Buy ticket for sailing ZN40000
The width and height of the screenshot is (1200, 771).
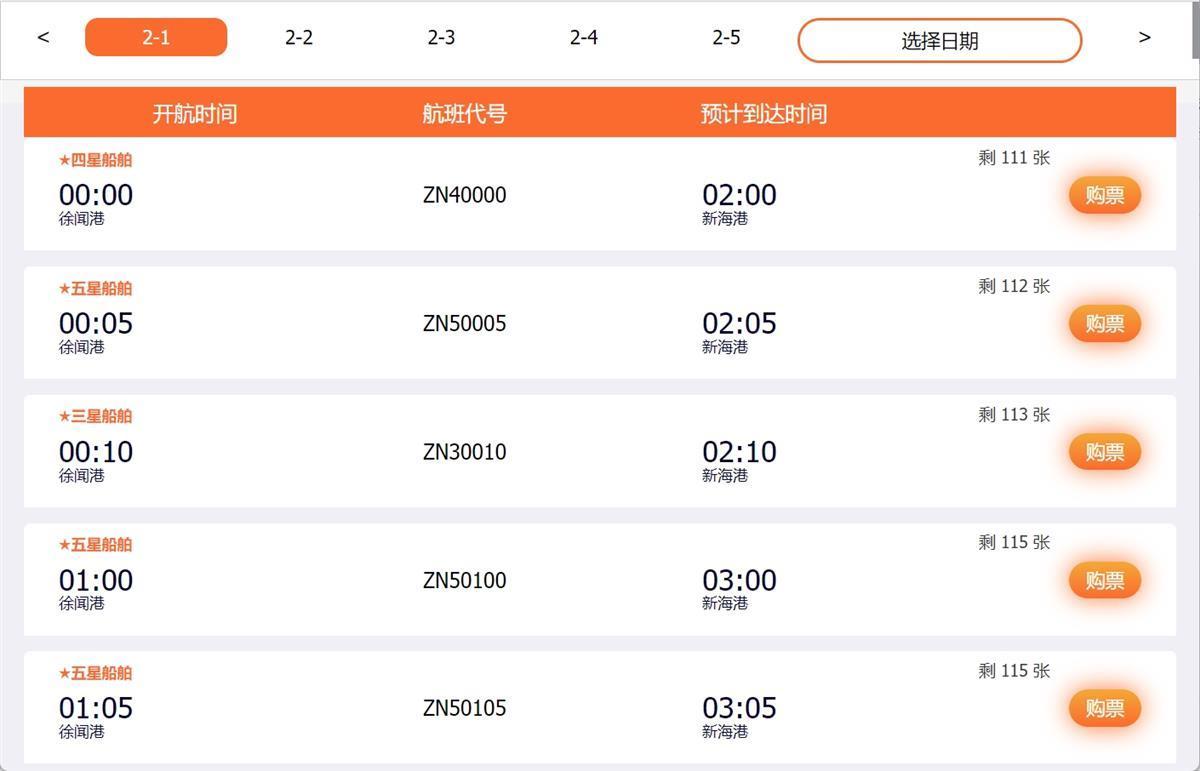(x=1104, y=195)
